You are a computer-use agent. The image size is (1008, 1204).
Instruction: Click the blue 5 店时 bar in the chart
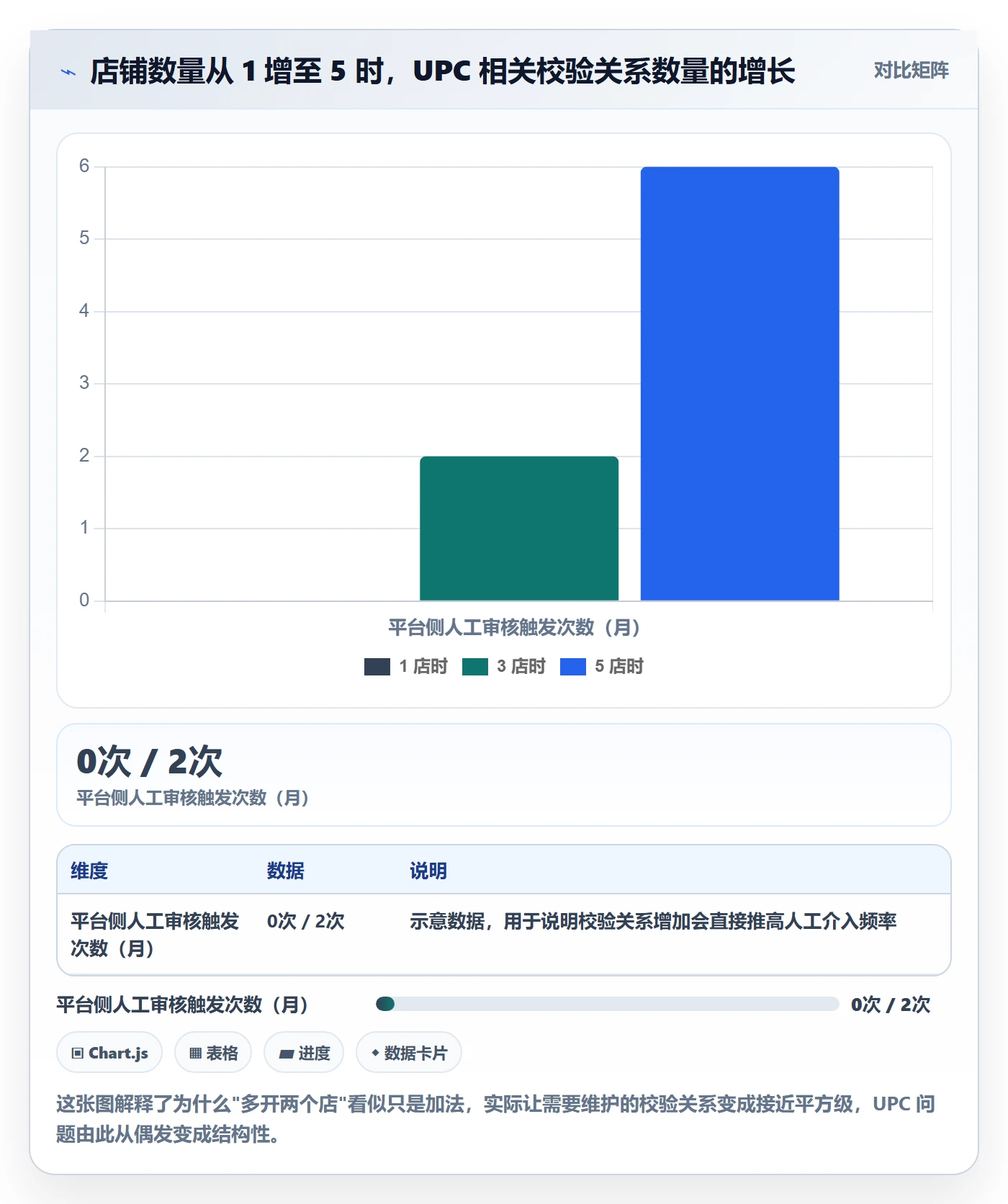pos(739,383)
